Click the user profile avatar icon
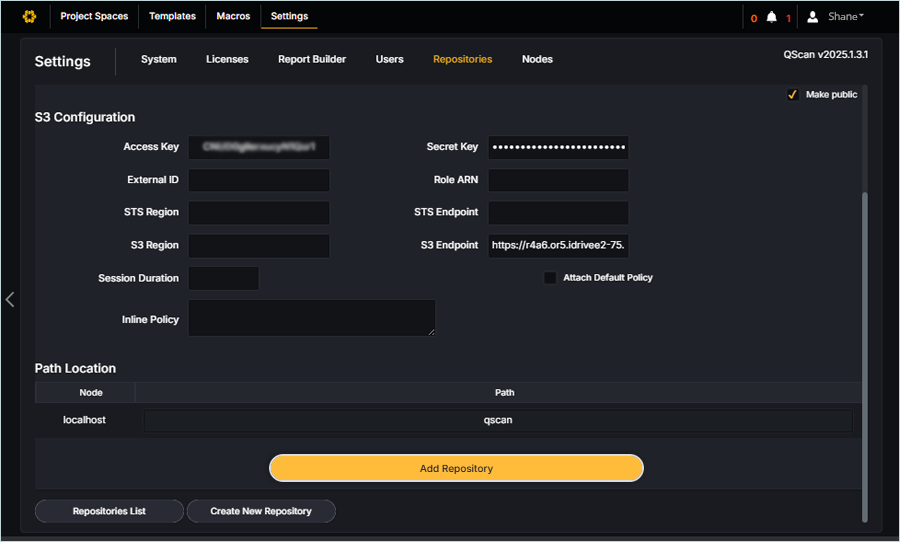Viewport: 900px width, 542px height. pyautogui.click(x=813, y=17)
